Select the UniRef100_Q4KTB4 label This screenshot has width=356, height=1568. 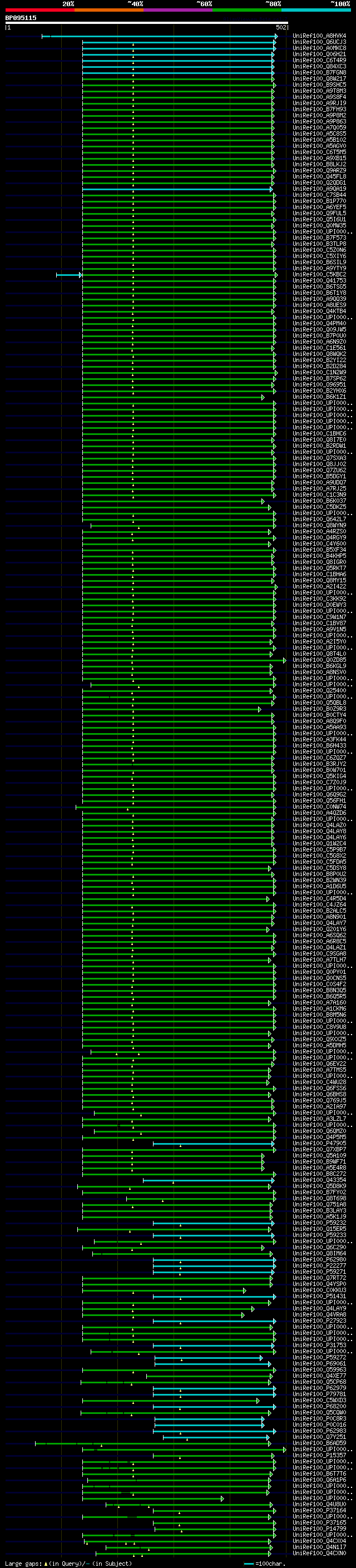coord(319,311)
